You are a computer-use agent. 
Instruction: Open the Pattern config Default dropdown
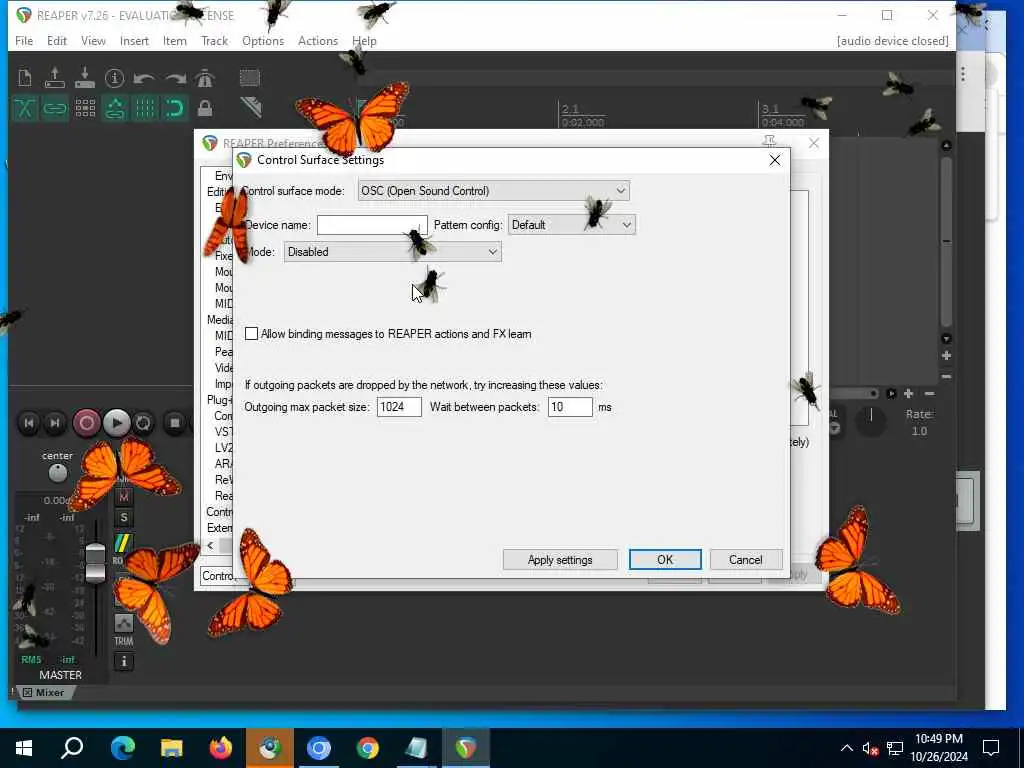pyautogui.click(x=571, y=225)
